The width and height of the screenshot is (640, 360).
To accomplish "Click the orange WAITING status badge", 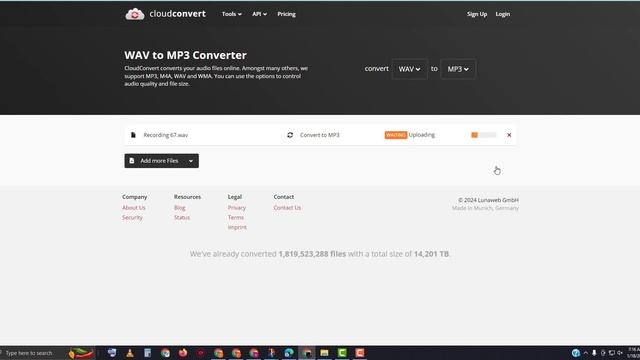I will tap(396, 135).
